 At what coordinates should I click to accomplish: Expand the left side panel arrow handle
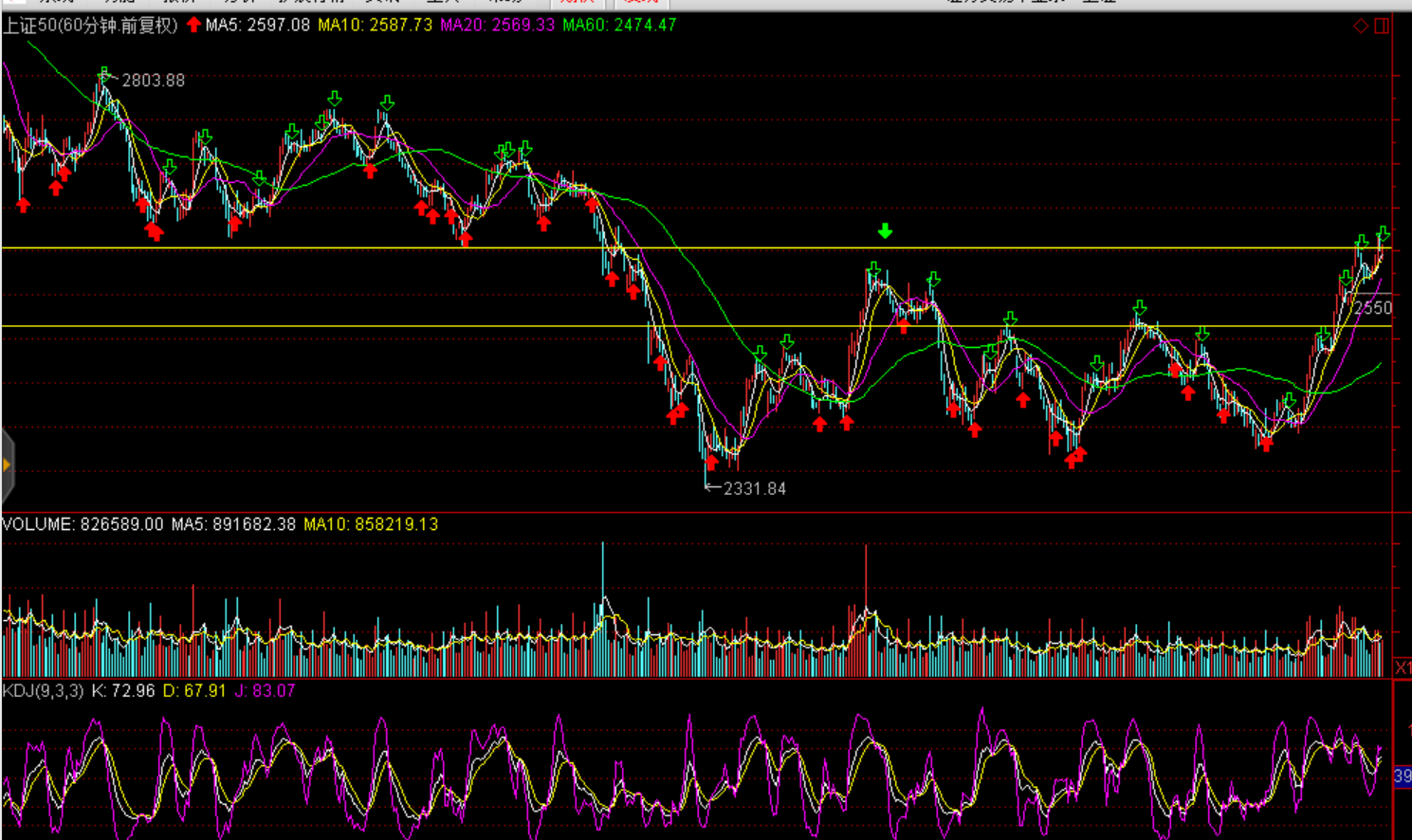click(7, 465)
